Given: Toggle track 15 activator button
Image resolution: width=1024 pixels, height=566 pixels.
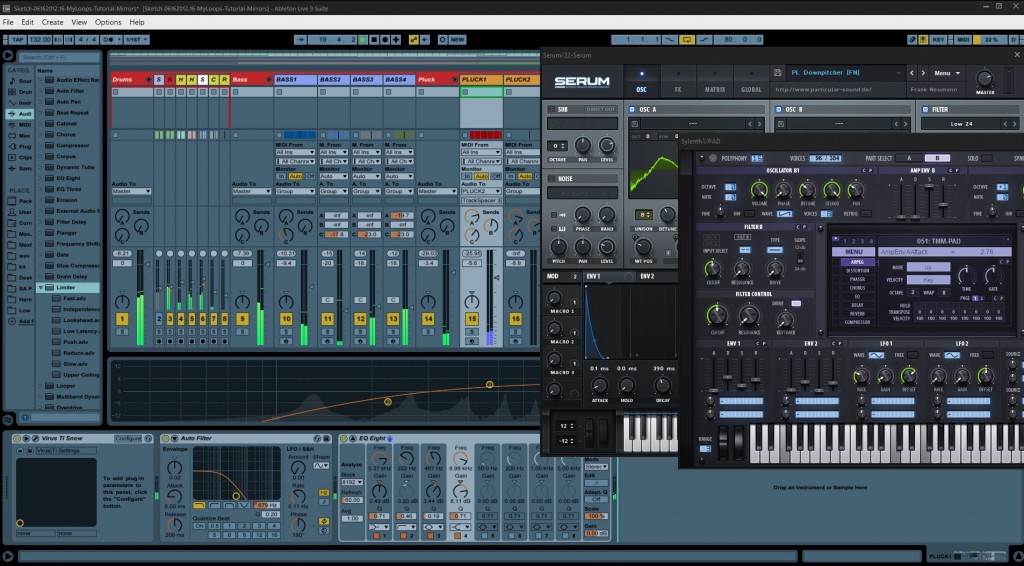Looking at the screenshot, I should pyautogui.click(x=472, y=319).
